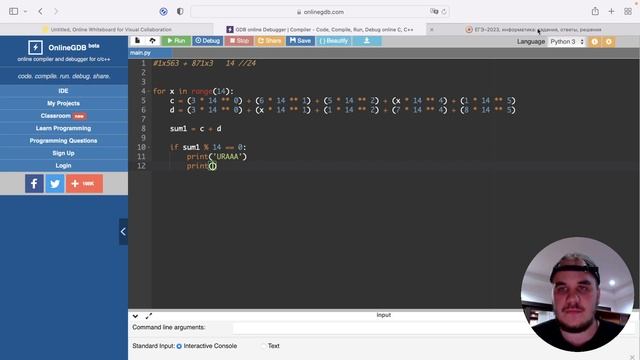The width and height of the screenshot is (640, 360).
Task: Run the program with the Run button
Action: point(176,41)
